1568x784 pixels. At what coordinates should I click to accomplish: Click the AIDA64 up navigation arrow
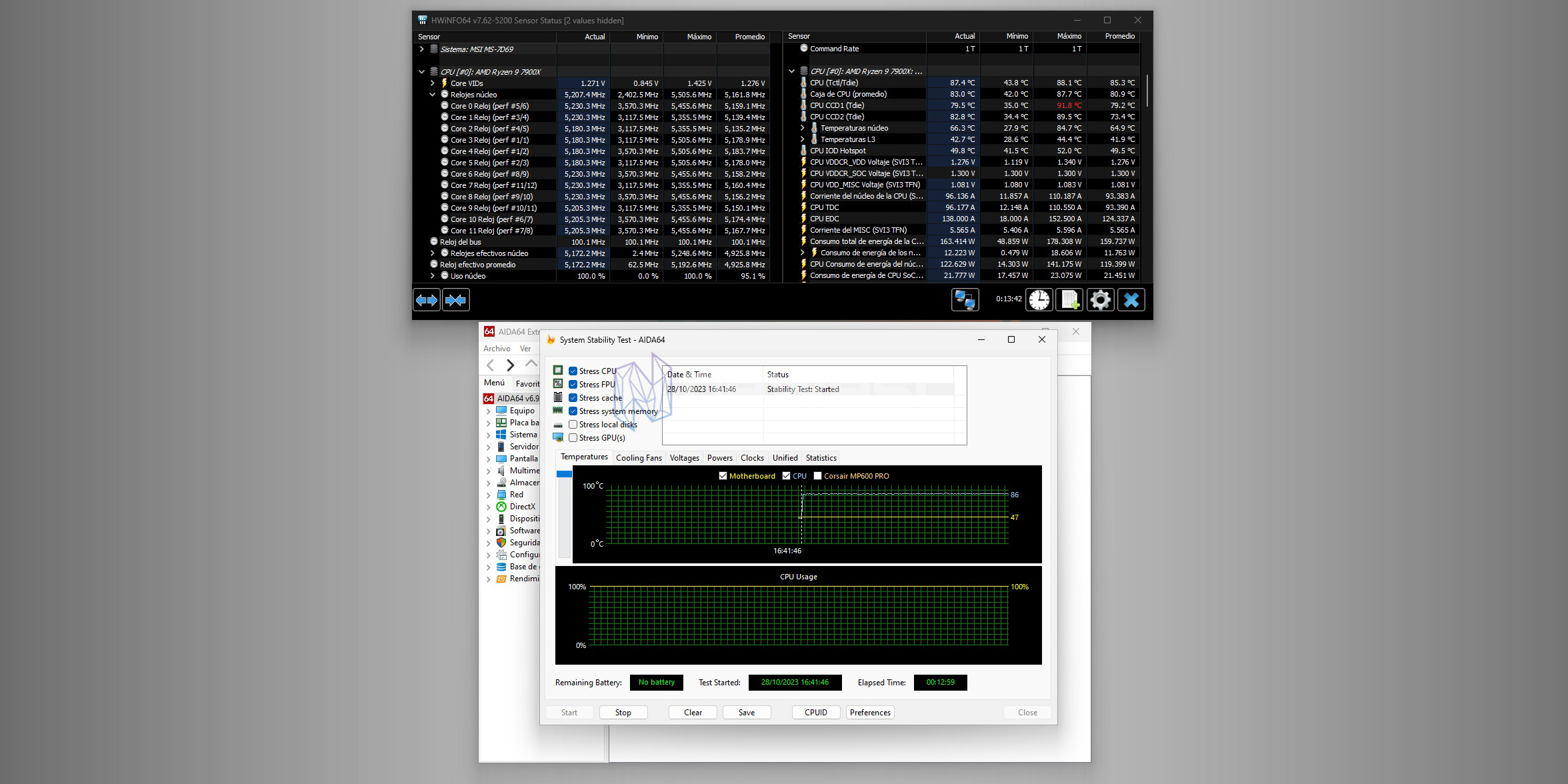coord(531,363)
